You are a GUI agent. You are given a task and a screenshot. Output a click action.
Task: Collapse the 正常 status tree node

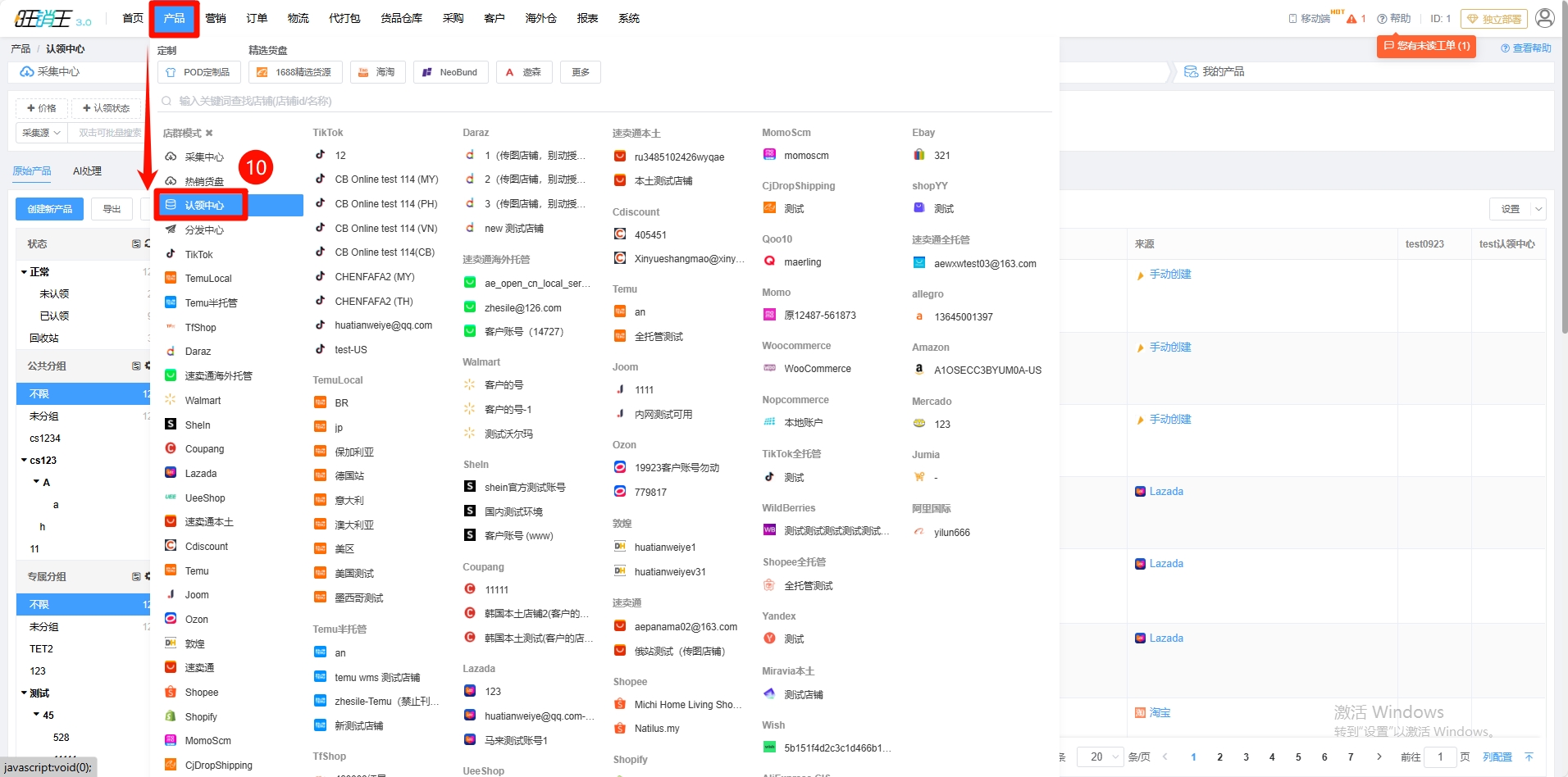[x=24, y=272]
